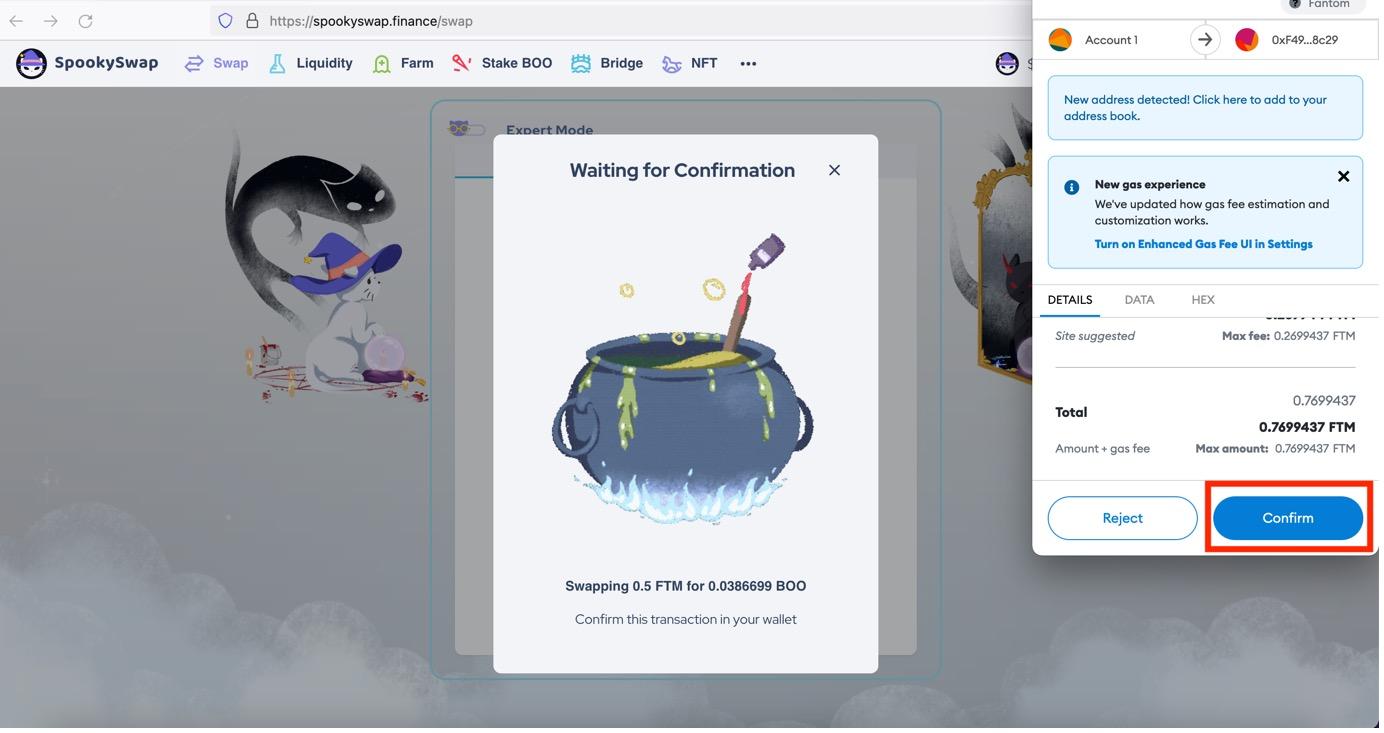Click the Bridge icon
1384x733 pixels.
(580, 63)
